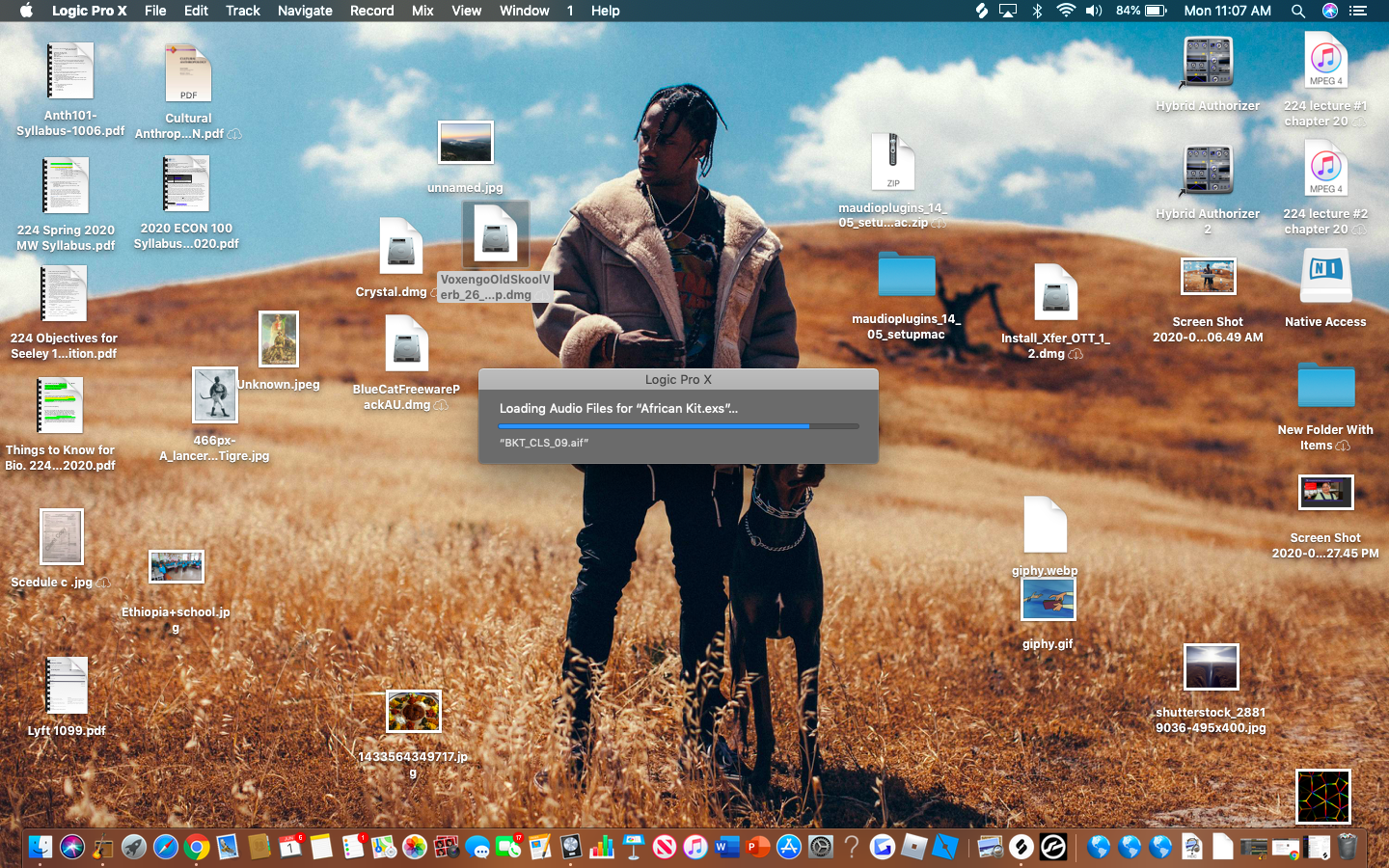Select the maudioplugins zip archive
Viewport: 1389px width, 868px height.
(x=893, y=162)
